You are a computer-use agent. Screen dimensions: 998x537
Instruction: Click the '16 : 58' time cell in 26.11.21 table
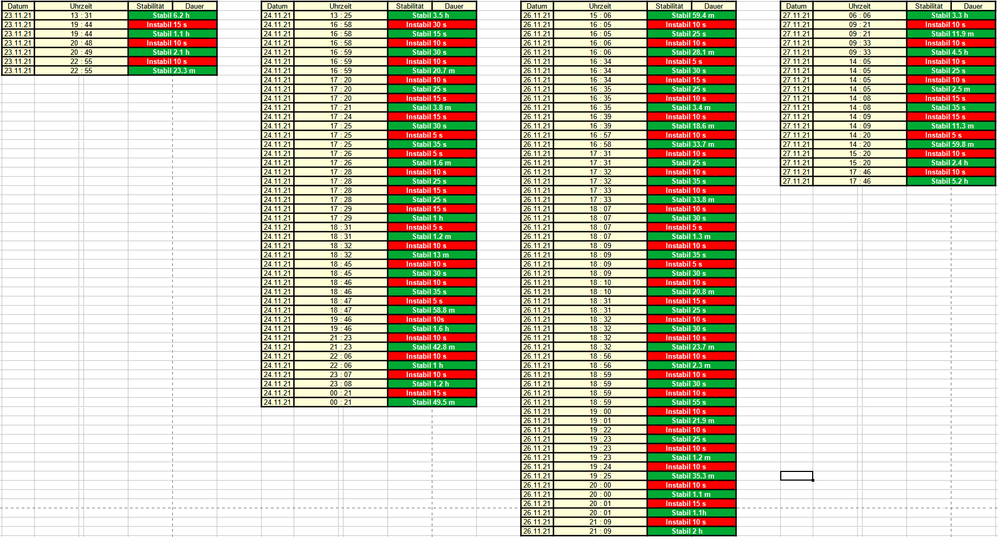click(x=600, y=144)
